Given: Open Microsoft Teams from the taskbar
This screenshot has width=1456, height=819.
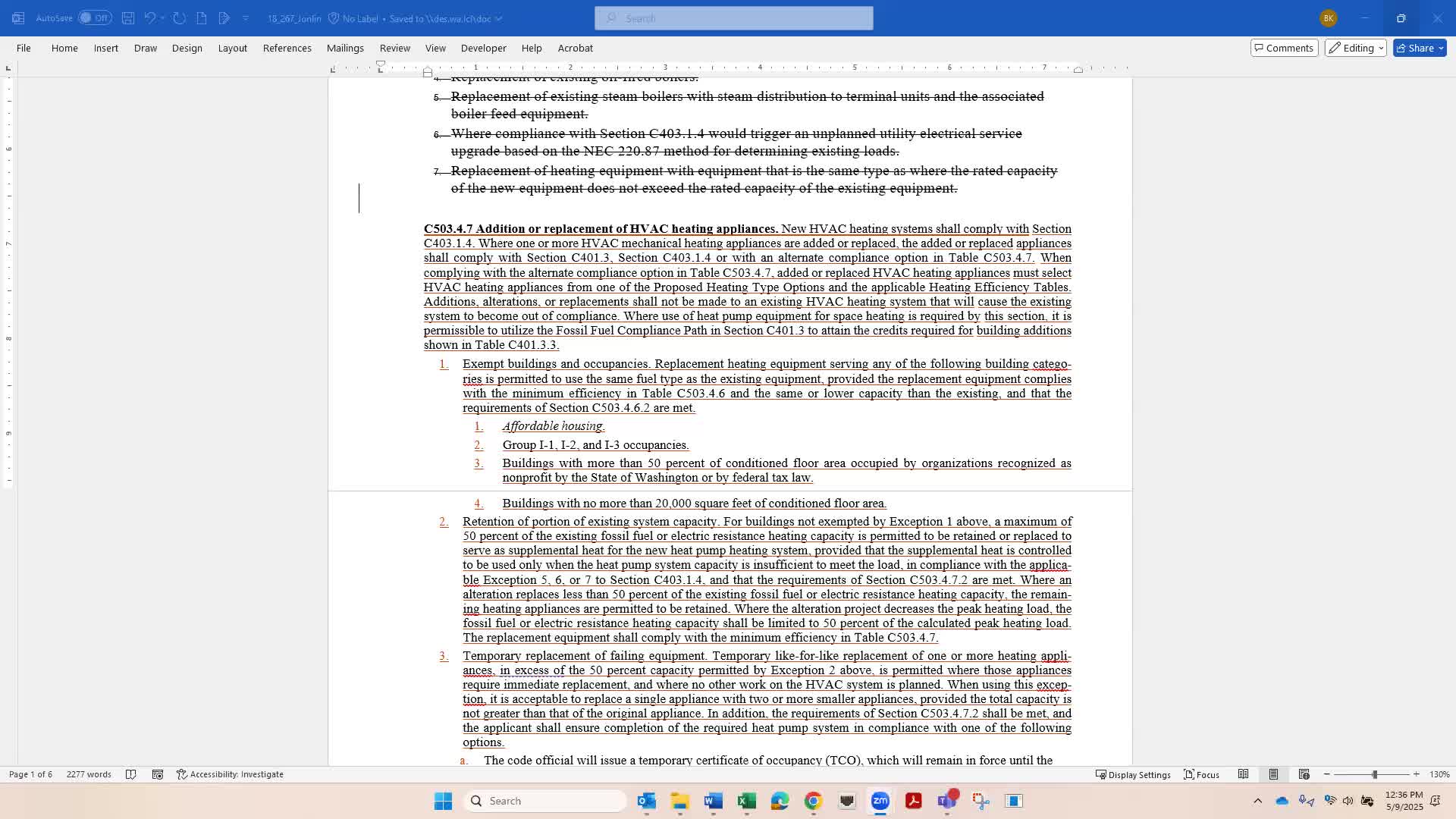Looking at the screenshot, I should click(x=946, y=801).
